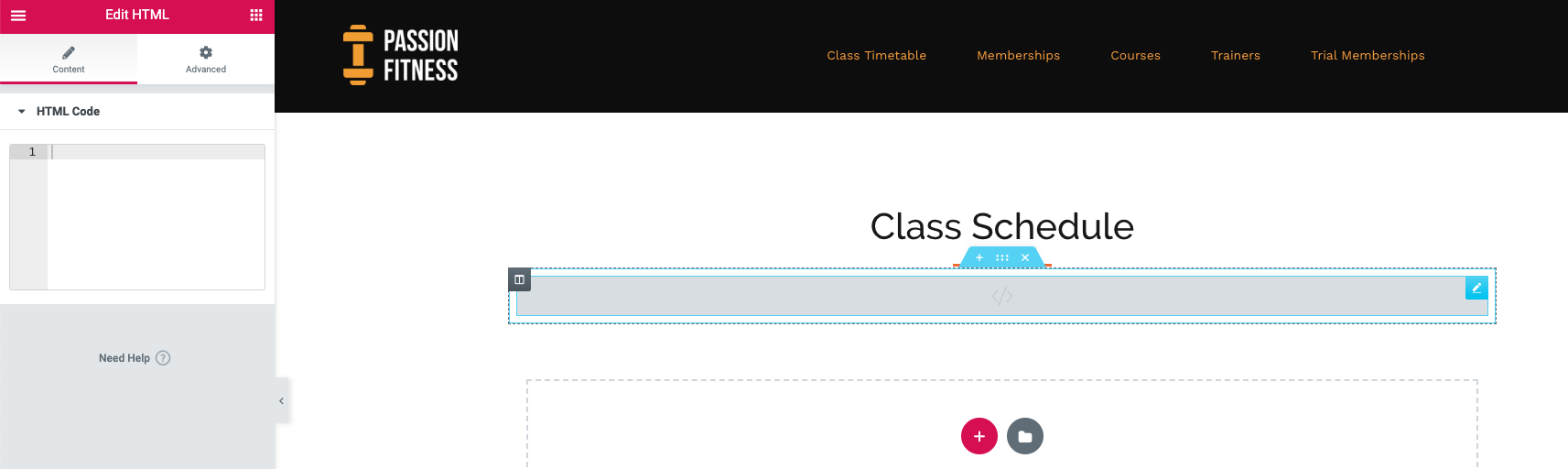Screen dimensions: 1568x469
Task: Open Trial Memberships nav link
Action: coord(1368,56)
